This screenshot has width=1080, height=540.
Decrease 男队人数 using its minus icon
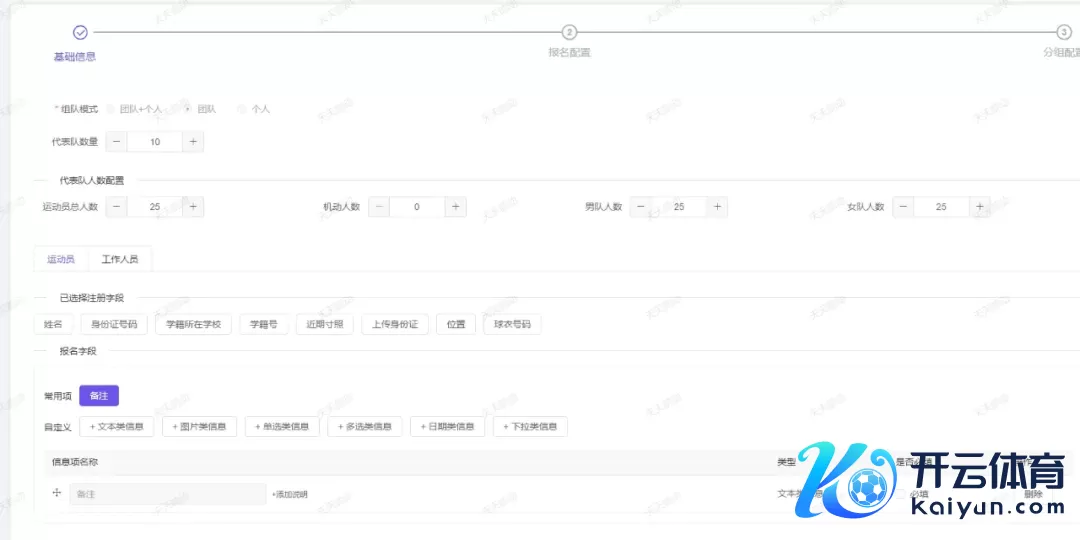640,207
